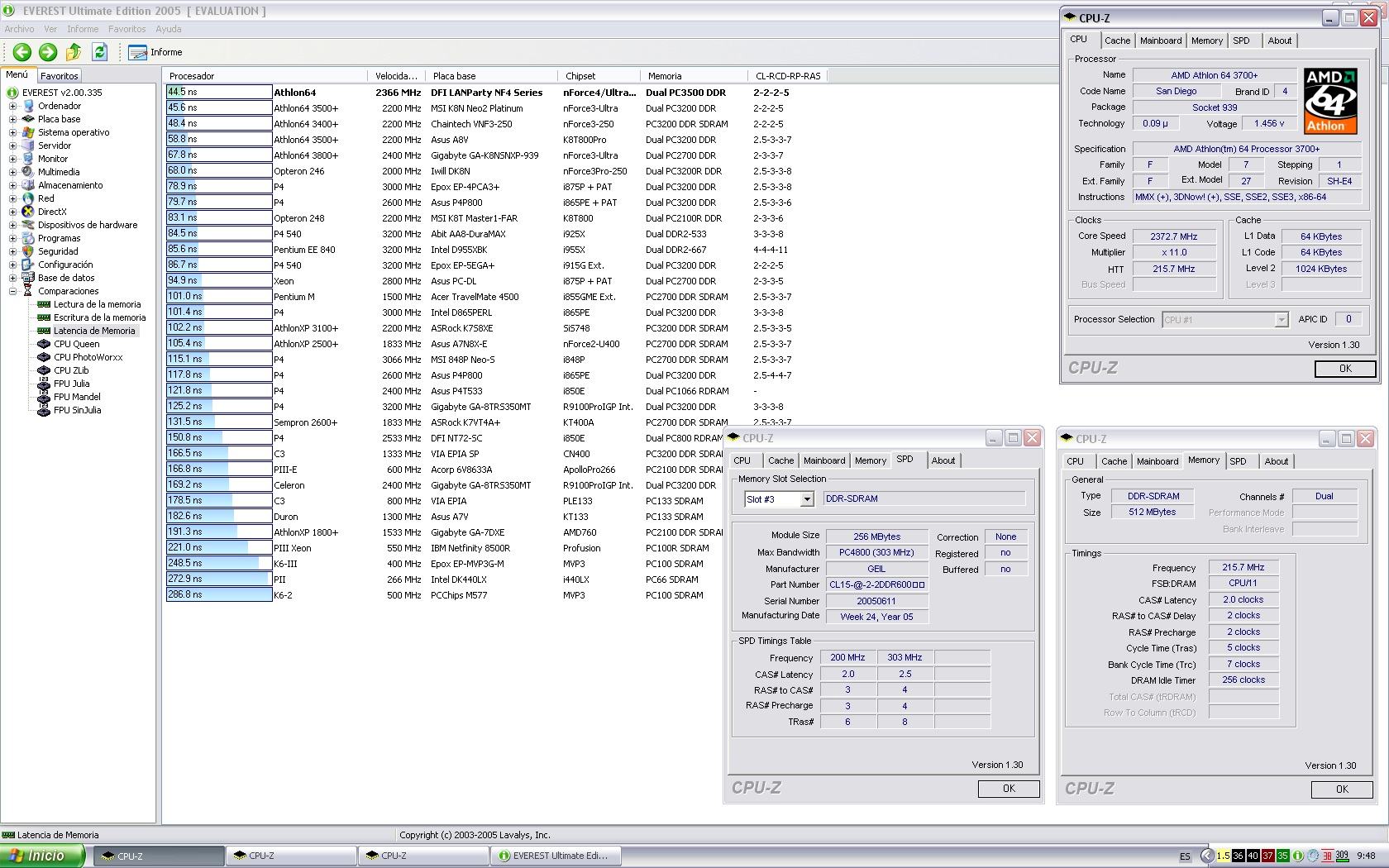
Task: Click the Up level toolbar icon
Action: (x=74, y=52)
